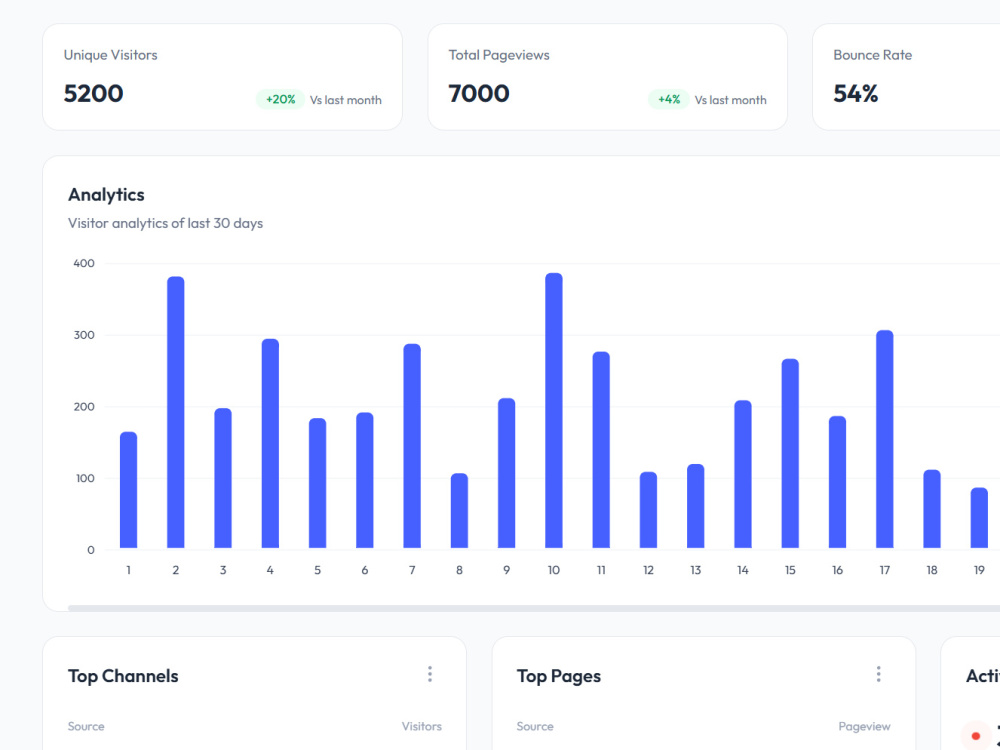Click the bar for day 16
This screenshot has height=750, width=1000.
point(837,482)
